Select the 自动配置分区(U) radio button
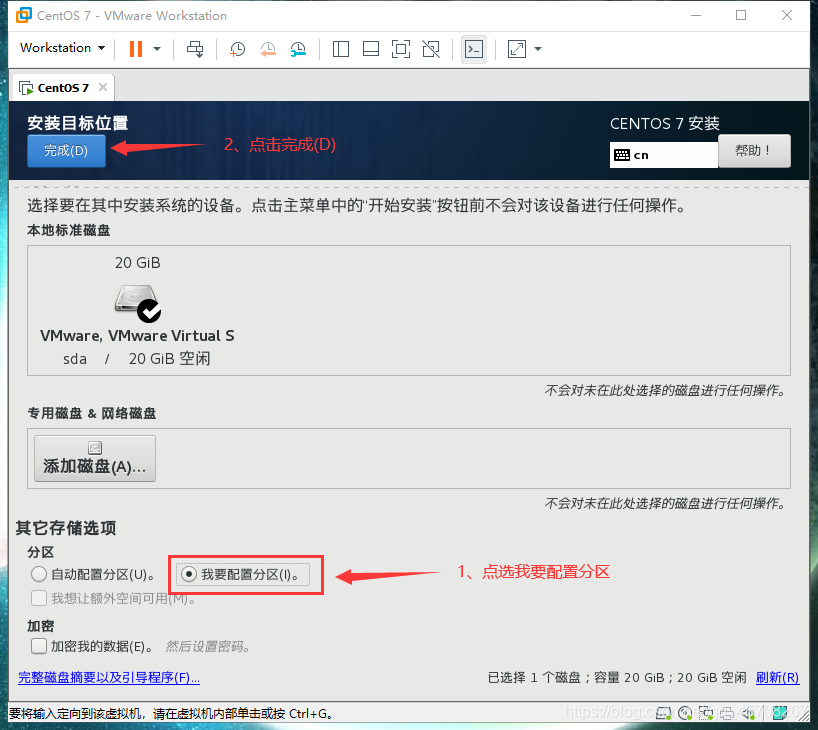Viewport: 818px width, 730px height. coord(39,574)
